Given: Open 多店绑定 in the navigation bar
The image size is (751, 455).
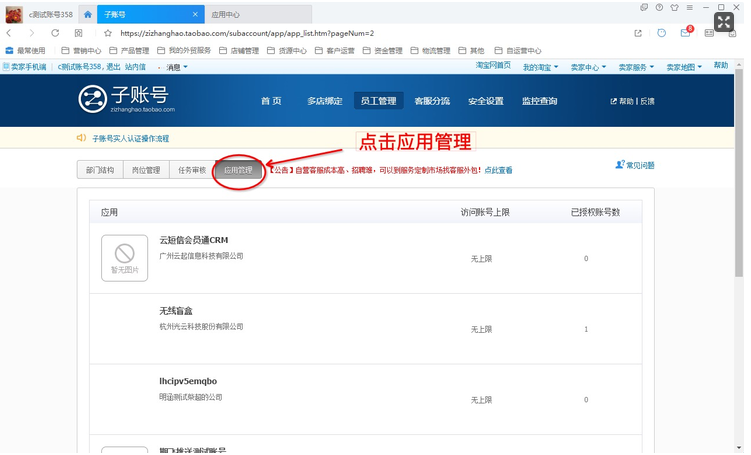Looking at the screenshot, I should click(325, 101).
